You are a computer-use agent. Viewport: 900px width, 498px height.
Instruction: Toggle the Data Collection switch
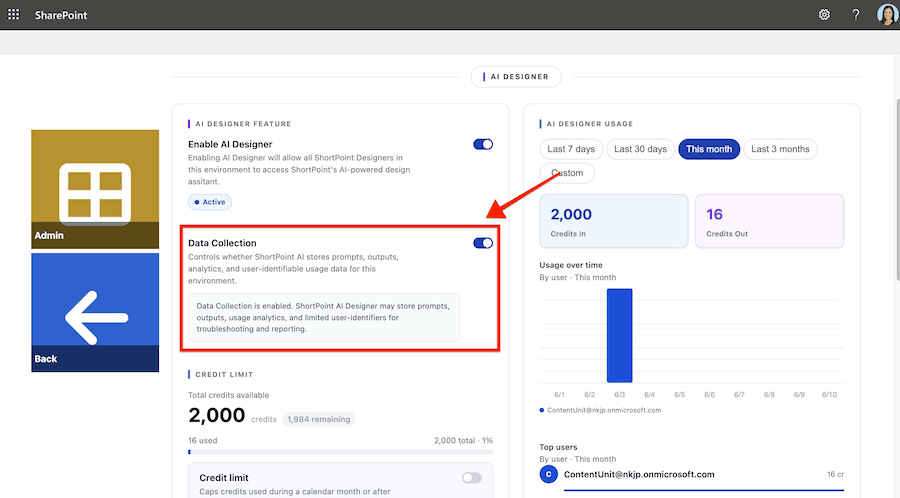(x=483, y=243)
